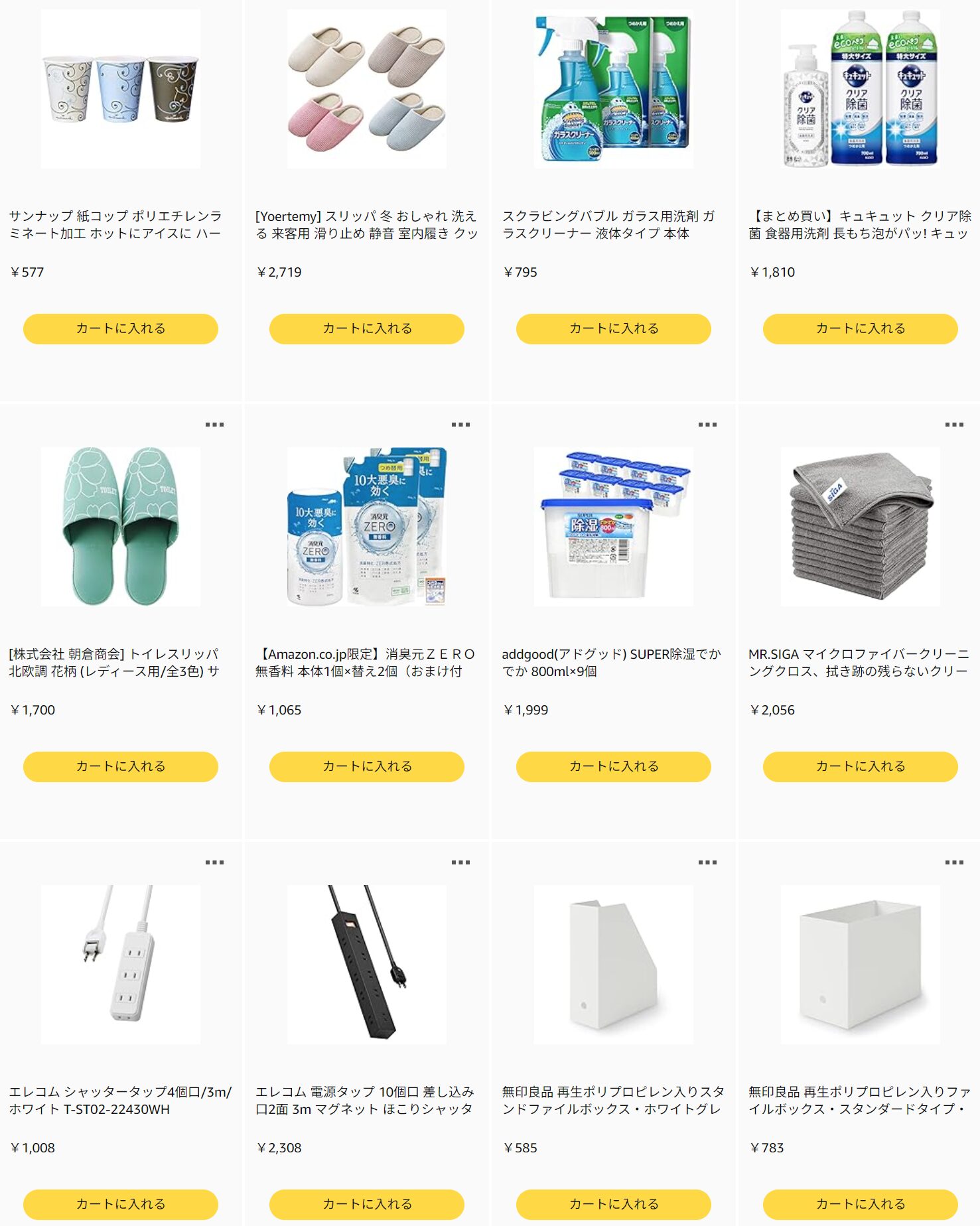Open MR.SIGA cleaning cloth product title
The width and height of the screenshot is (980, 1226).
[859, 663]
